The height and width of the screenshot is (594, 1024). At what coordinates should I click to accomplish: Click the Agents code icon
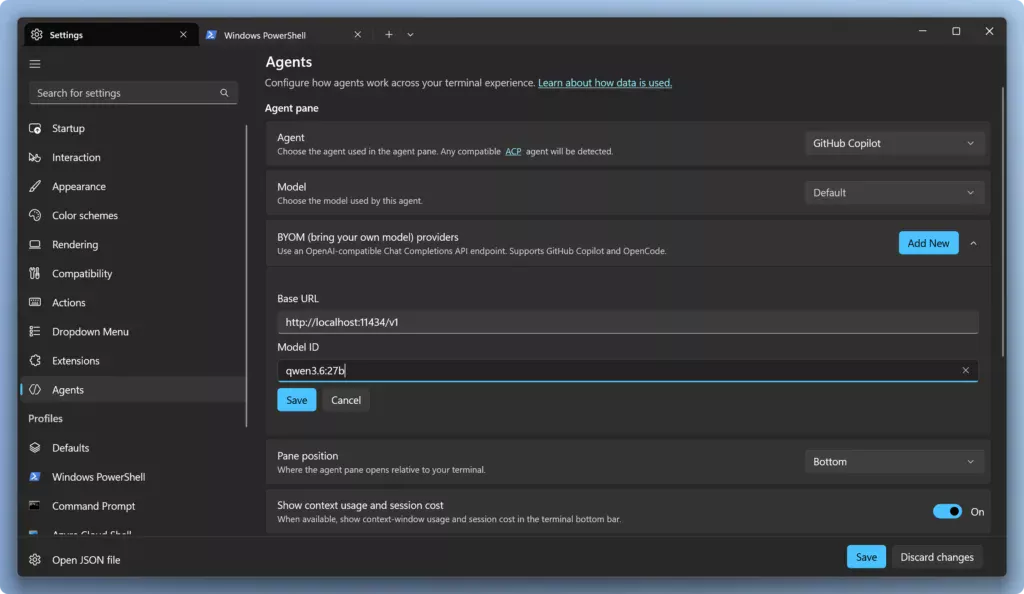[35, 390]
